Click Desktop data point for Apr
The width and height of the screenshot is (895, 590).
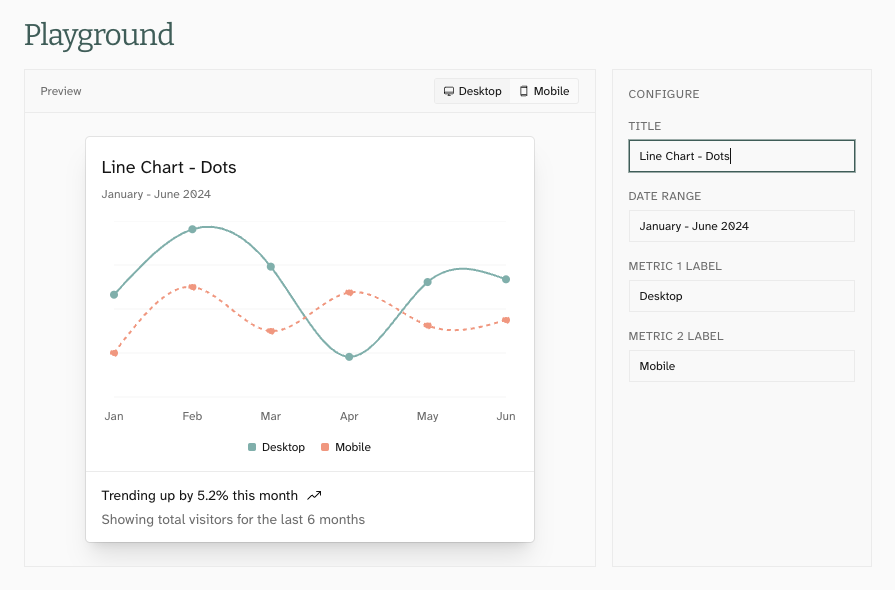[349, 357]
